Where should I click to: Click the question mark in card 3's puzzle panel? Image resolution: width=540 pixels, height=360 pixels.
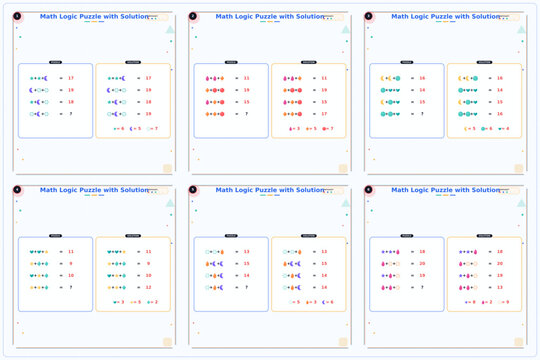tap(422, 114)
